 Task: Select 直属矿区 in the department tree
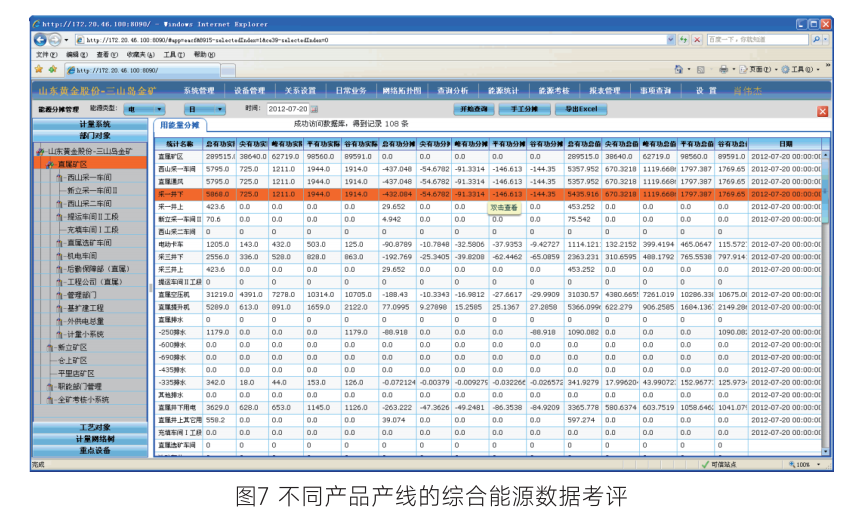point(72,163)
